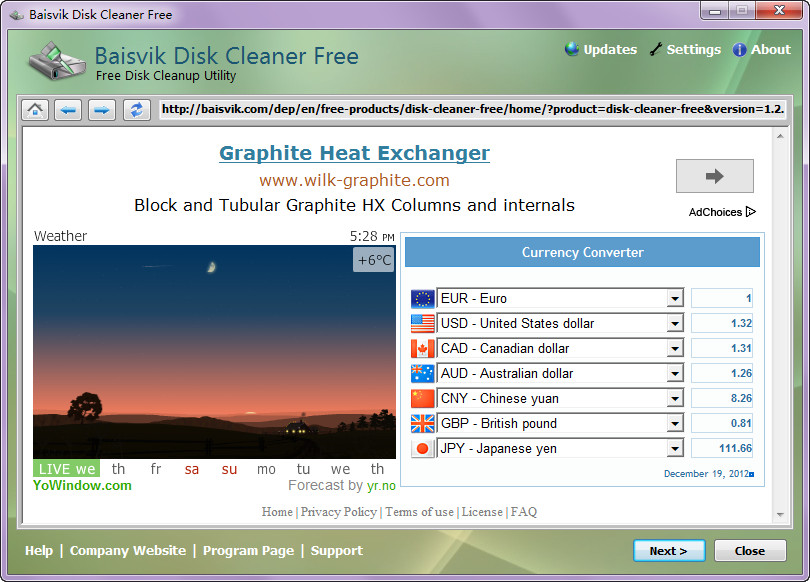The width and height of the screenshot is (810, 582).
Task: Open the Support link
Action: [336, 550]
